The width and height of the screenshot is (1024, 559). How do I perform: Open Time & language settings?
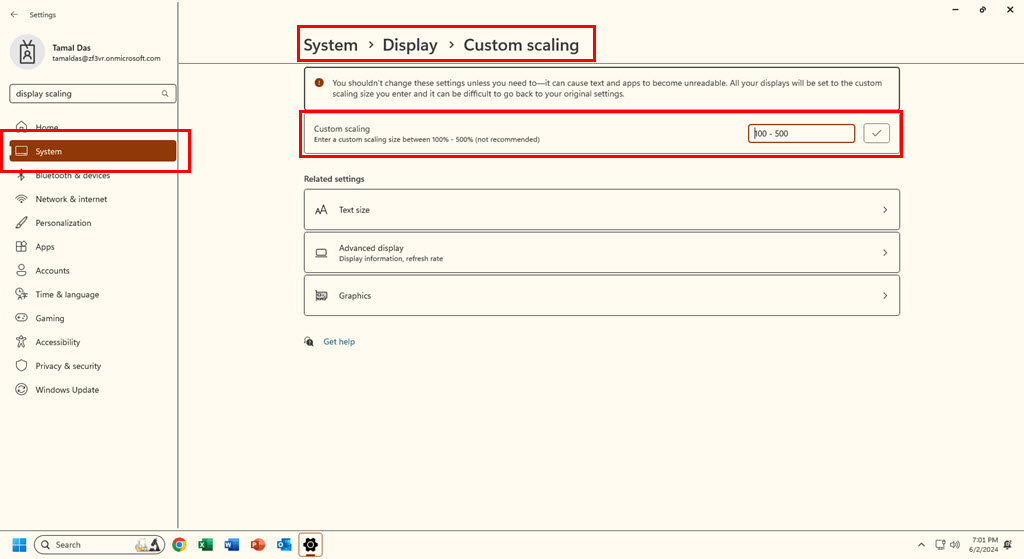pos(93,295)
